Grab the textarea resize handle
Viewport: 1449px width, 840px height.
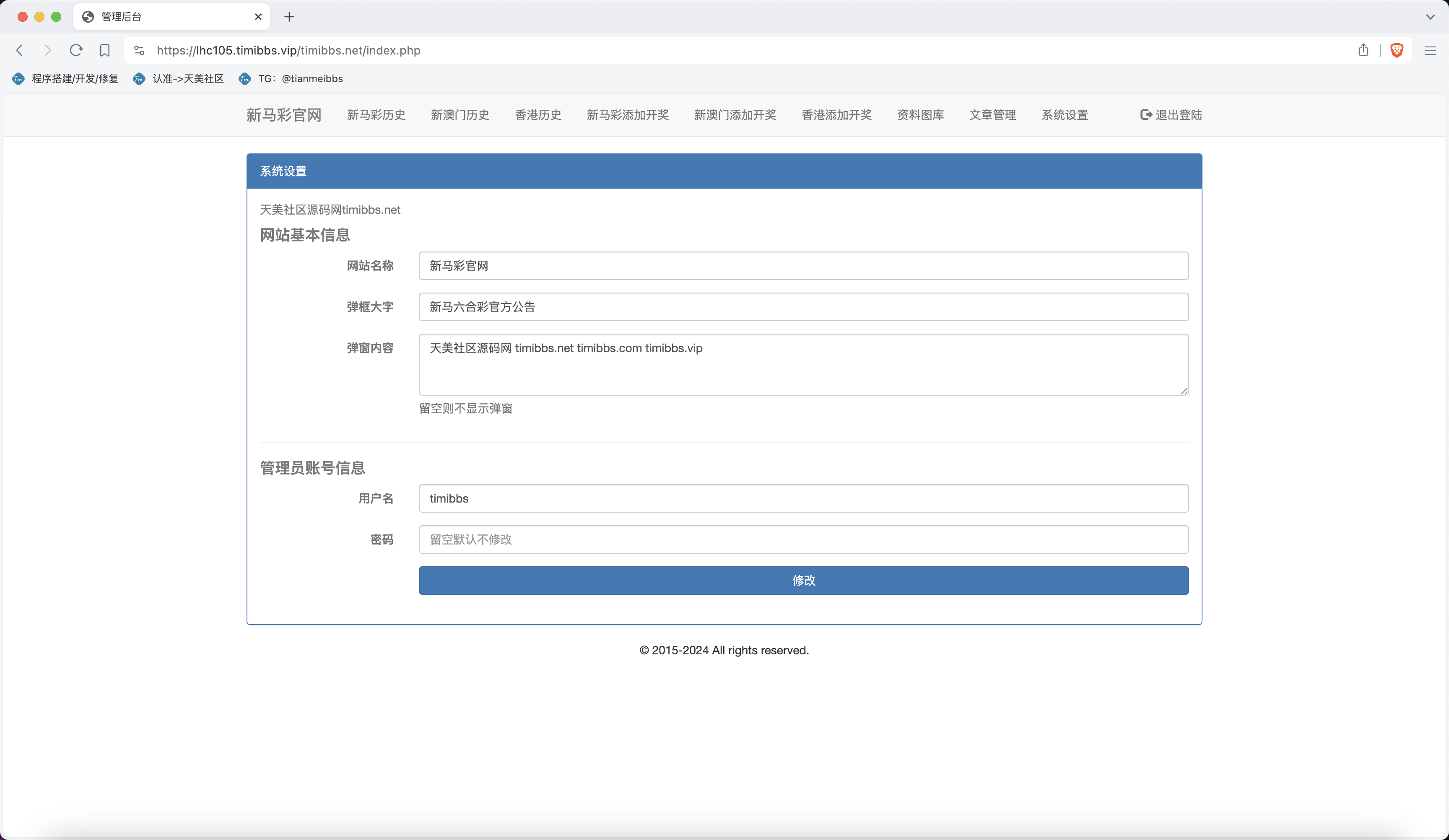click(x=1184, y=391)
